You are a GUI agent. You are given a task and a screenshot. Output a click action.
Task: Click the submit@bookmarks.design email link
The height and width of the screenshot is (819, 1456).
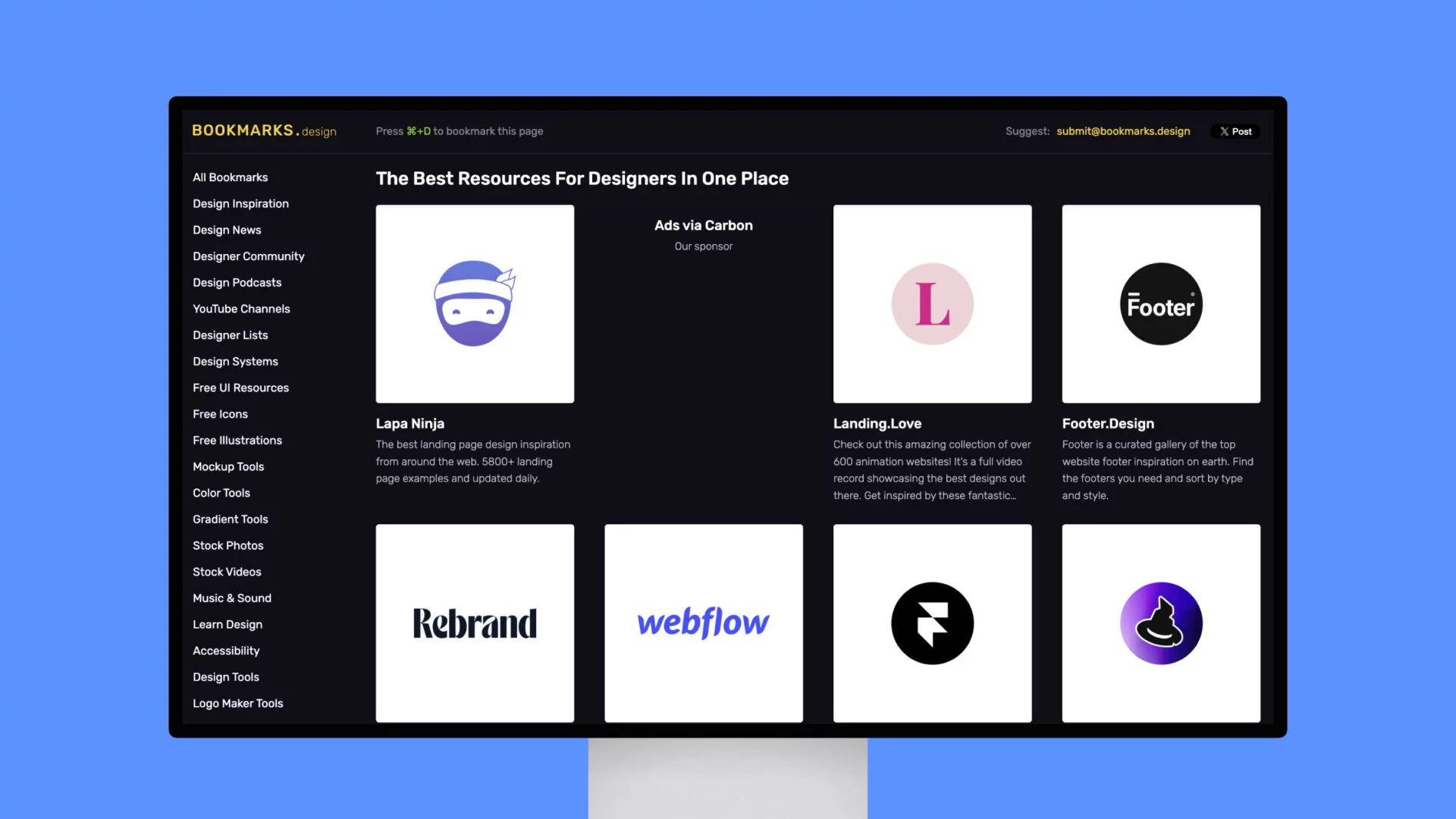tap(1123, 131)
